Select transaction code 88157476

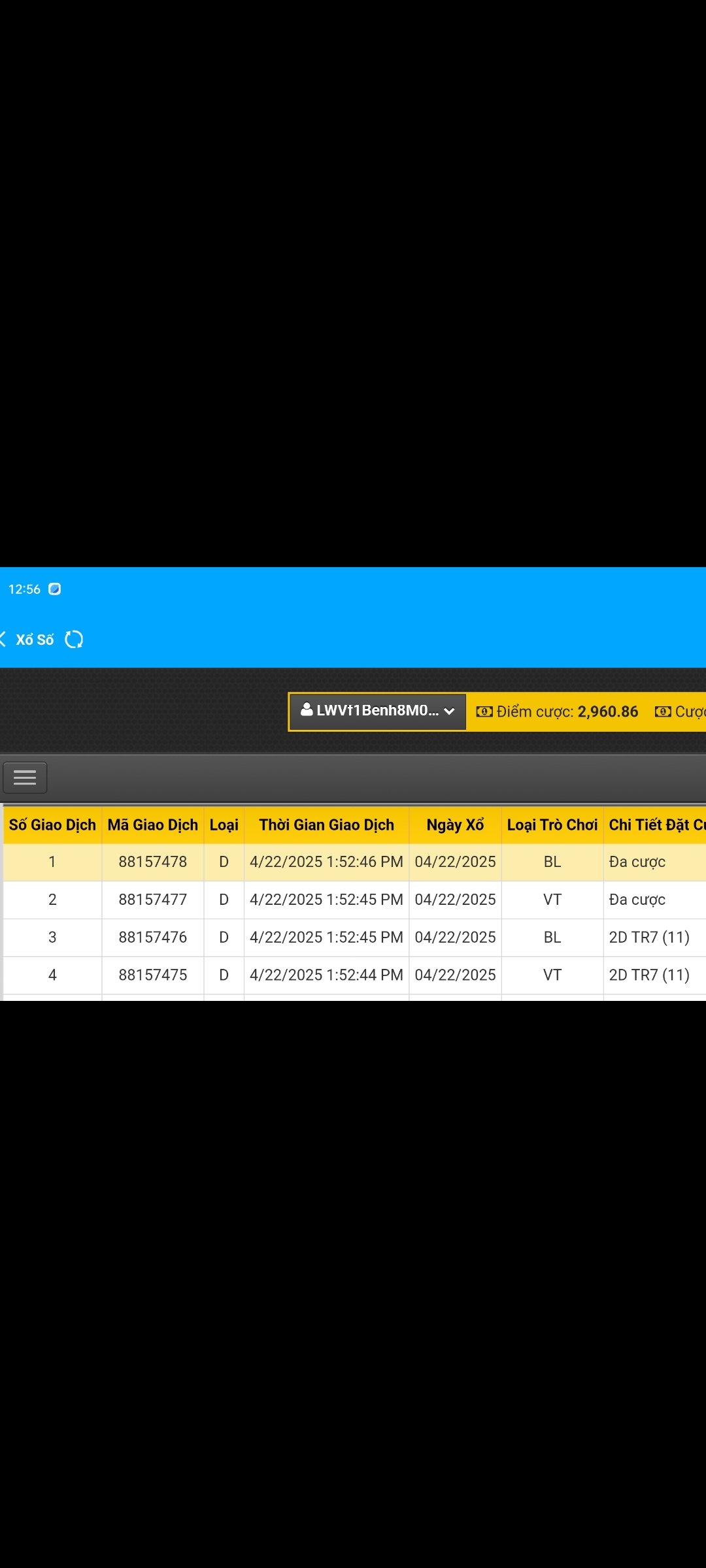click(x=152, y=938)
